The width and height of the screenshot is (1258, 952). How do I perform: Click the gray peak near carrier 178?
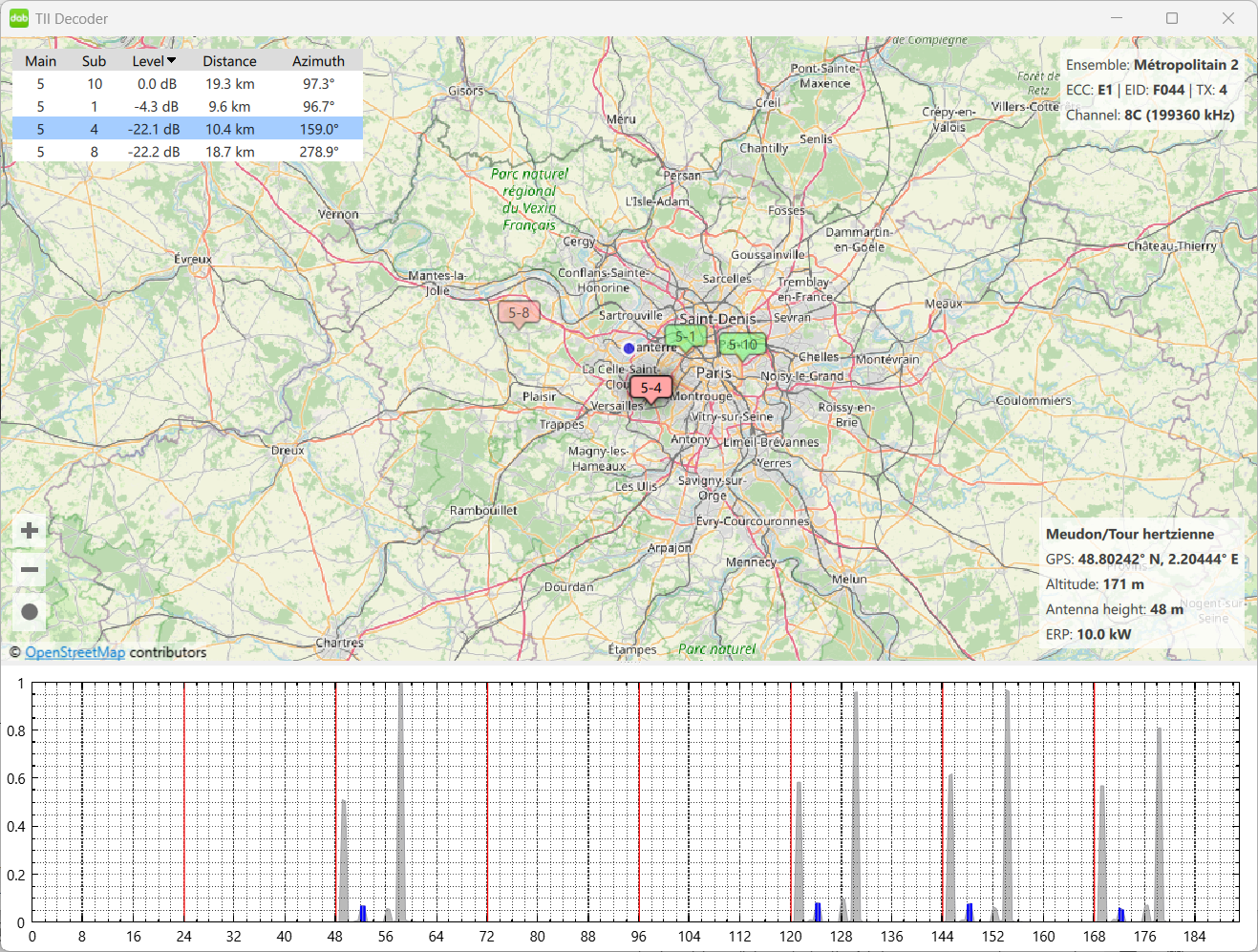(x=1159, y=825)
